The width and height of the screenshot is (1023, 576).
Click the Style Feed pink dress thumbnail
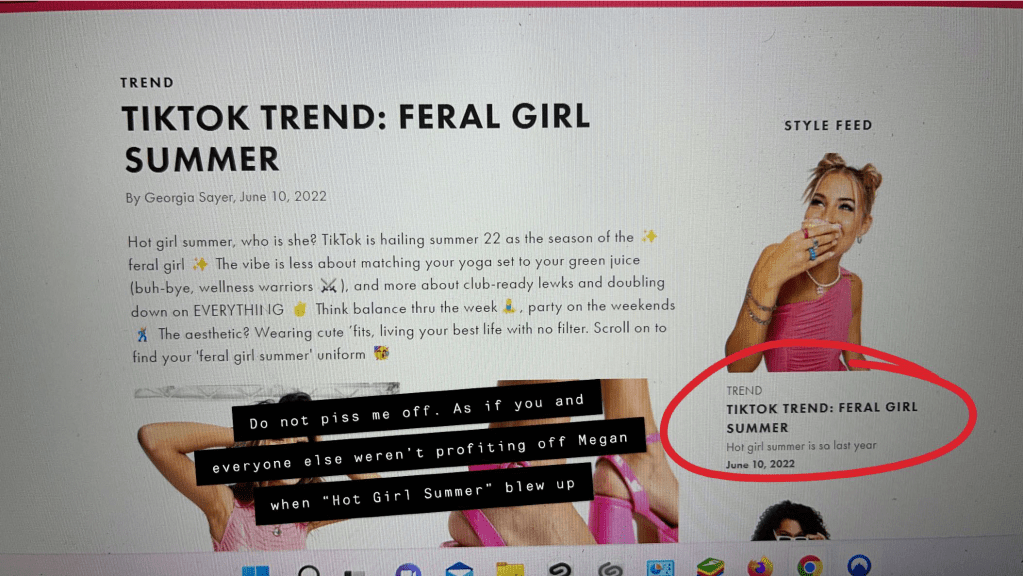[807, 262]
